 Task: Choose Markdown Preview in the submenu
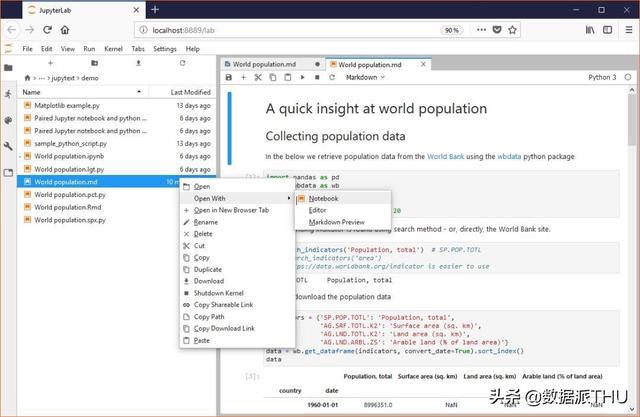click(x=343, y=222)
